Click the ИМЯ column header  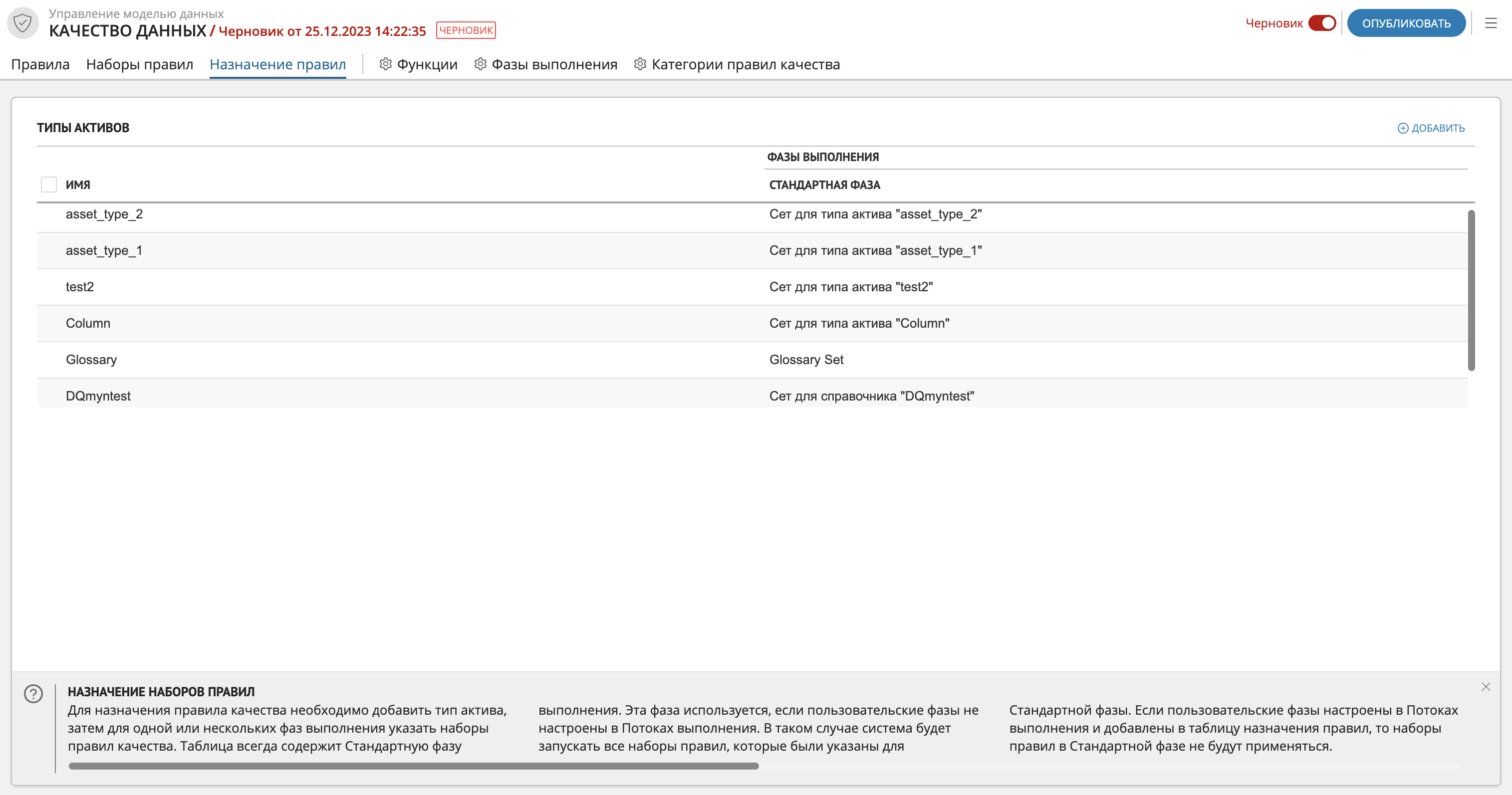click(77, 185)
